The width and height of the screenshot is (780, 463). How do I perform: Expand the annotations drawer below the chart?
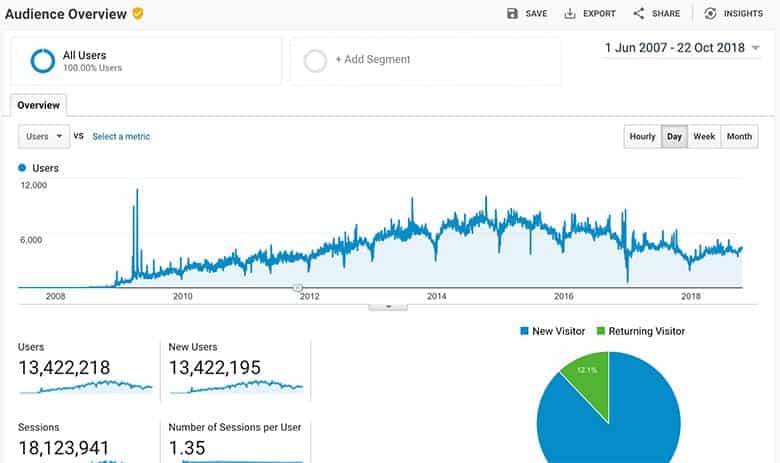click(x=388, y=307)
